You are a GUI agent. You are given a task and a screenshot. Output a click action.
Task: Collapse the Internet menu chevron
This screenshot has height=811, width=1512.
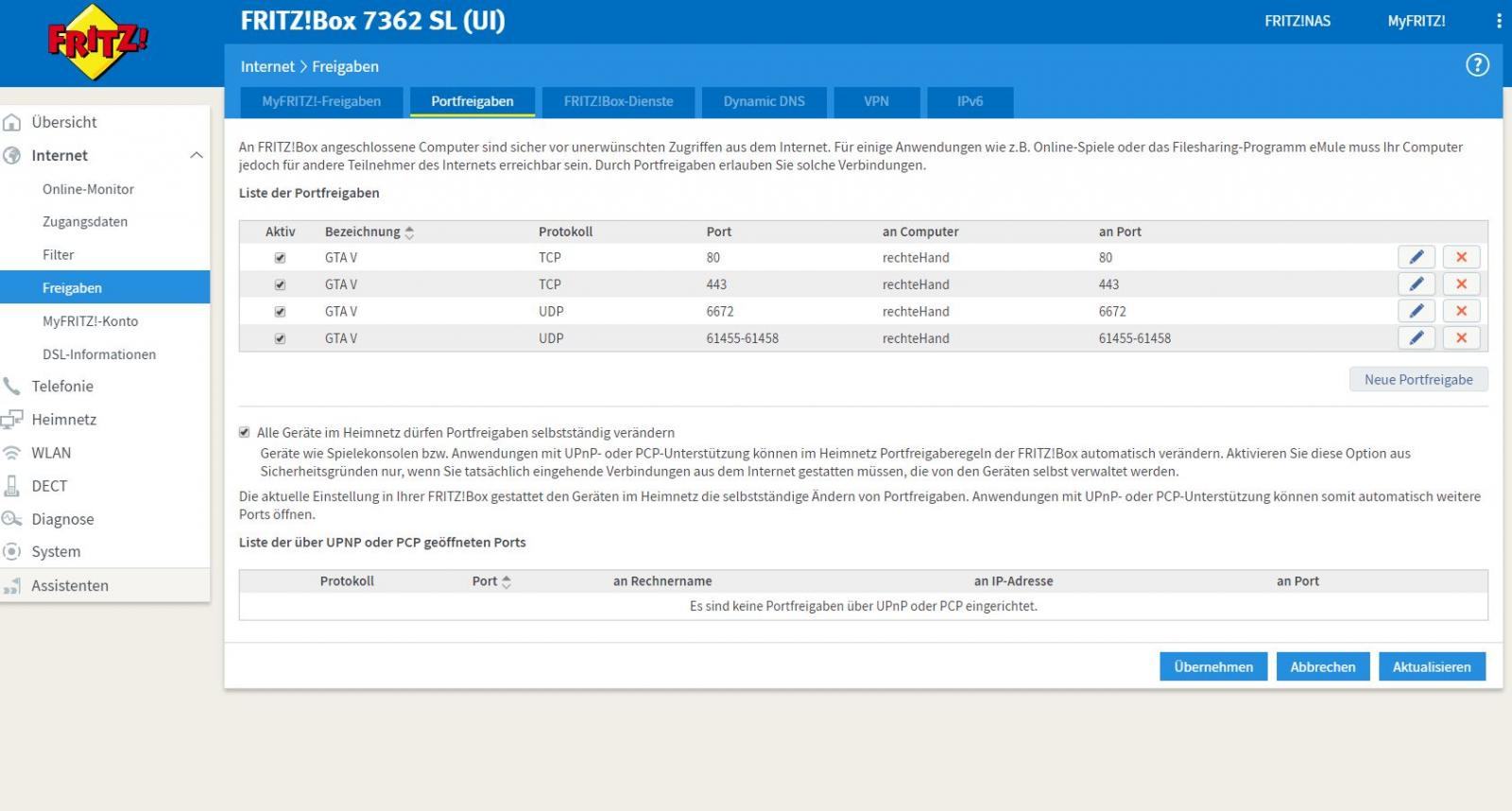[x=197, y=155]
